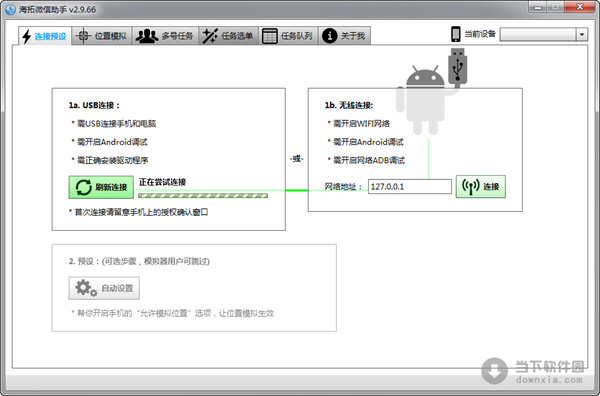Click the 1a. USB连接 heading

click(94, 105)
